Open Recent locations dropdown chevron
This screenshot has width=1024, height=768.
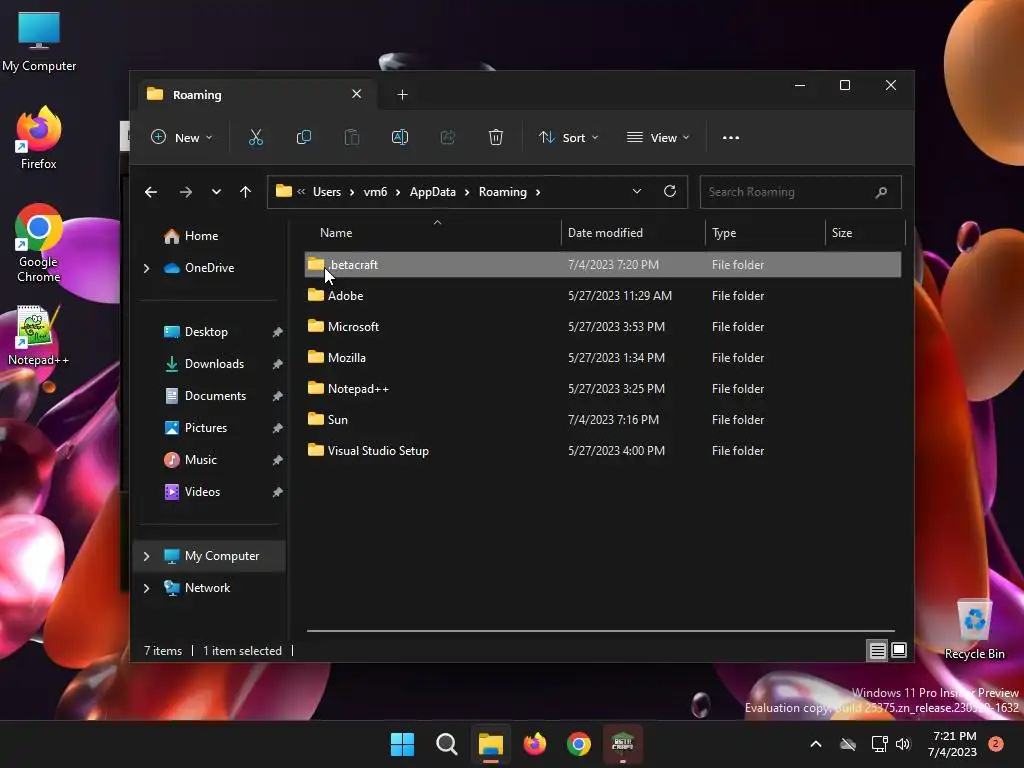(x=216, y=192)
